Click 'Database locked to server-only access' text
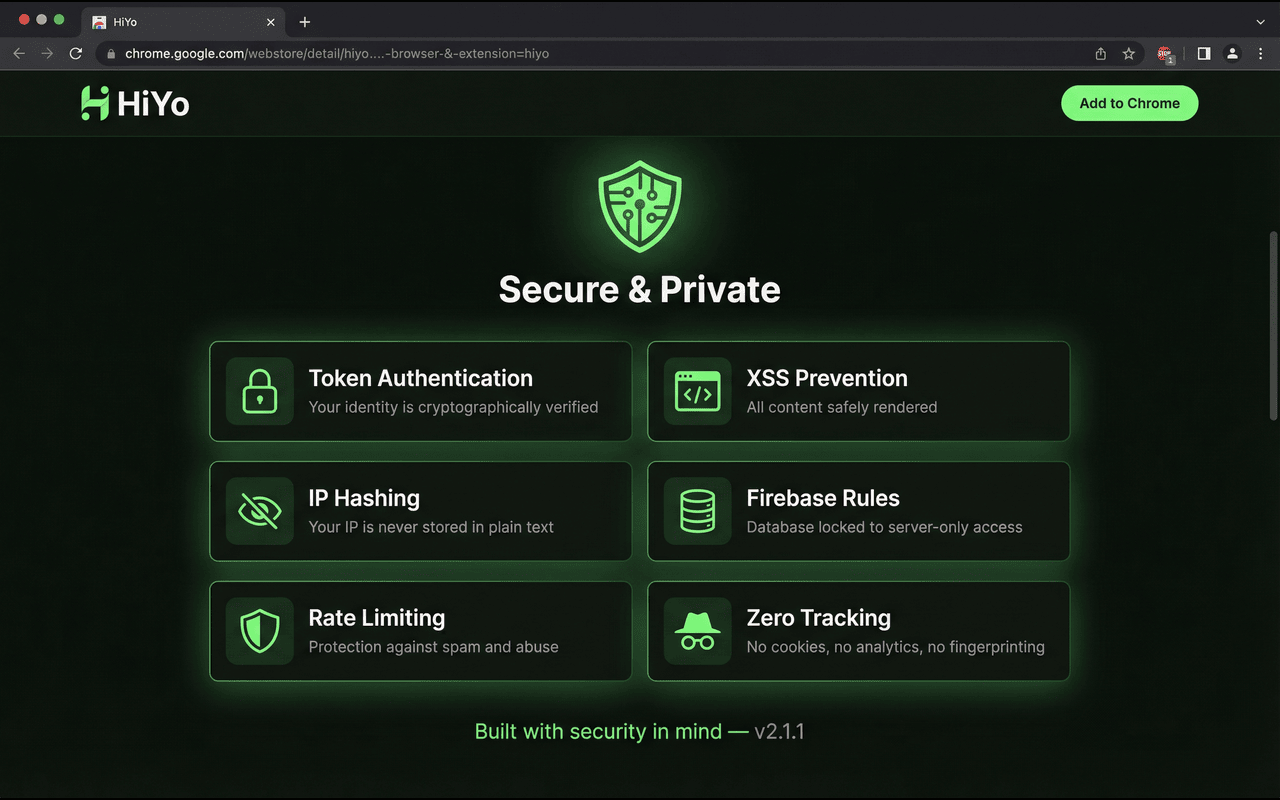The image size is (1280, 800). [x=885, y=527]
